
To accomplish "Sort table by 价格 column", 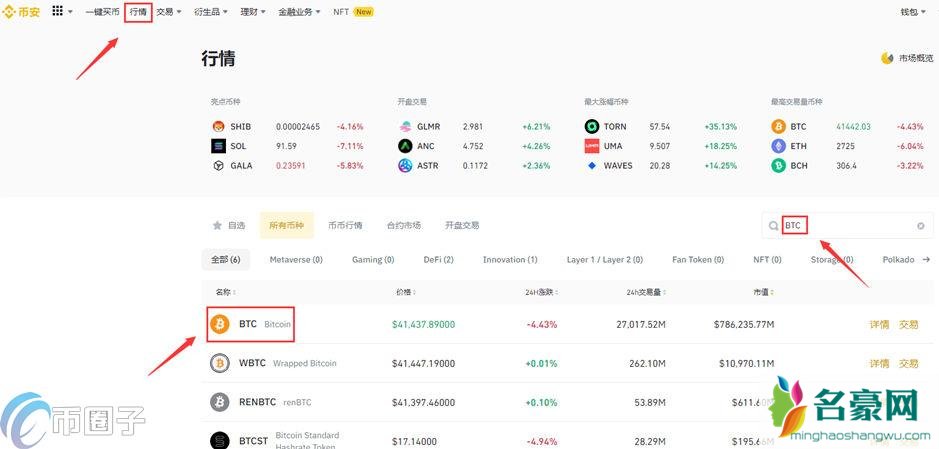I will pos(405,292).
